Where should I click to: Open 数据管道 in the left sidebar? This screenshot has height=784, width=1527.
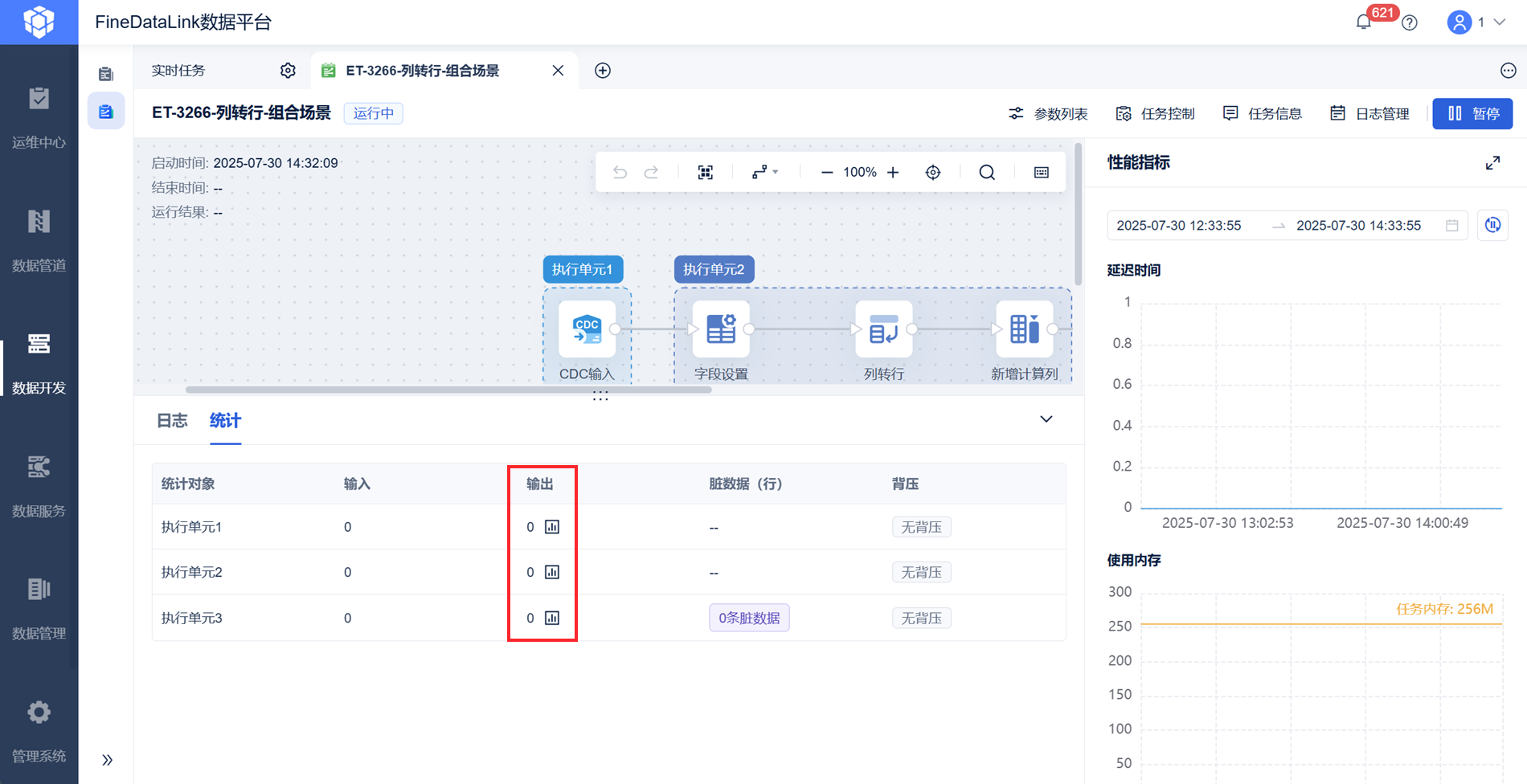click(39, 241)
